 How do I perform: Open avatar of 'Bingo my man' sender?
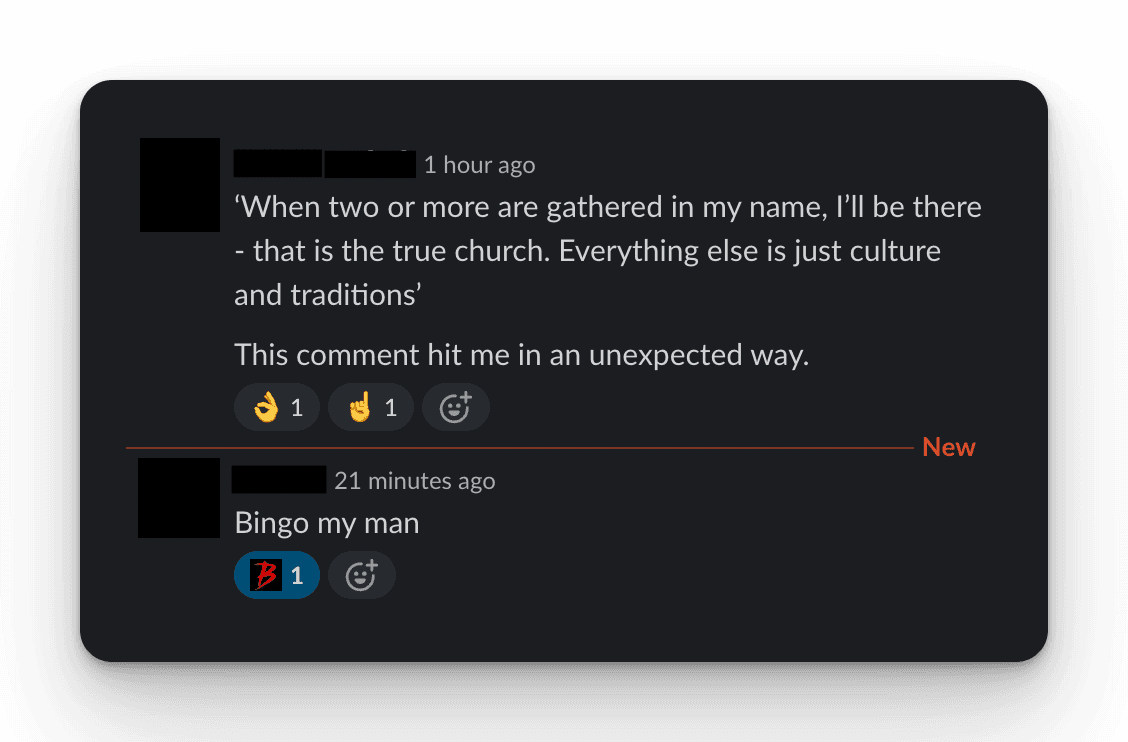pyautogui.click(x=179, y=498)
